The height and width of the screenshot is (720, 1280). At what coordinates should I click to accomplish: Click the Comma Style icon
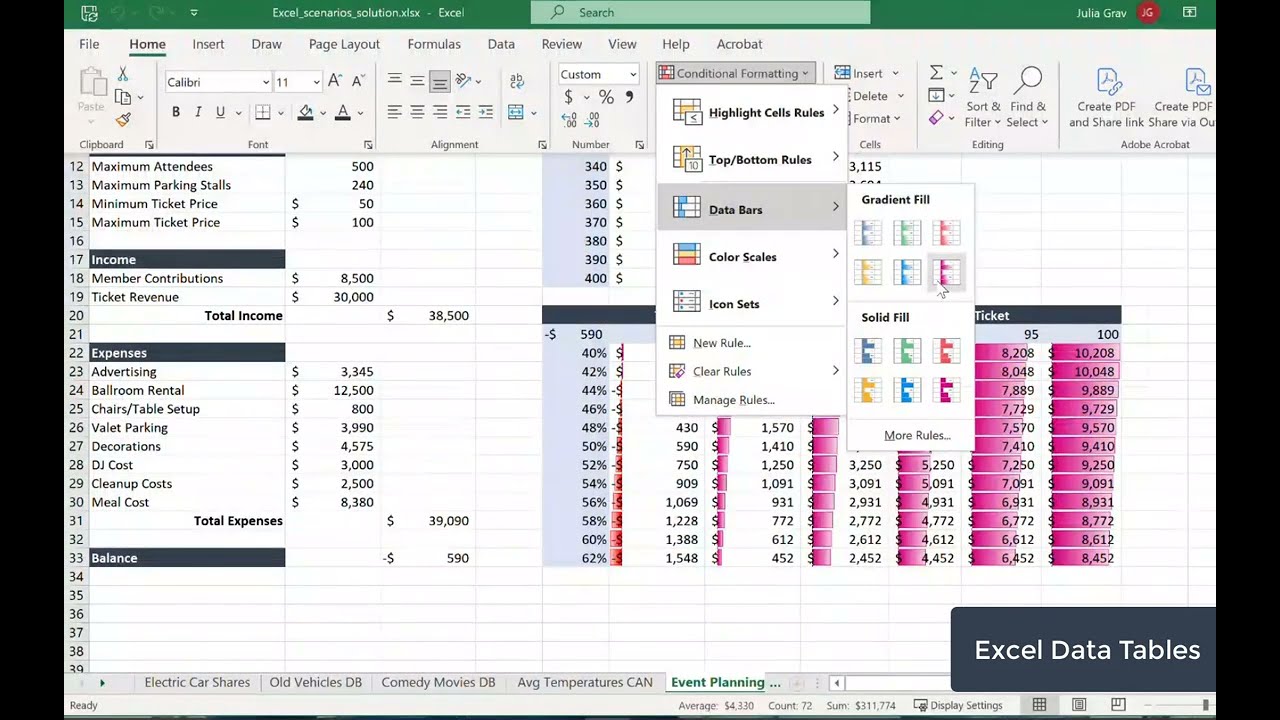pos(629,97)
